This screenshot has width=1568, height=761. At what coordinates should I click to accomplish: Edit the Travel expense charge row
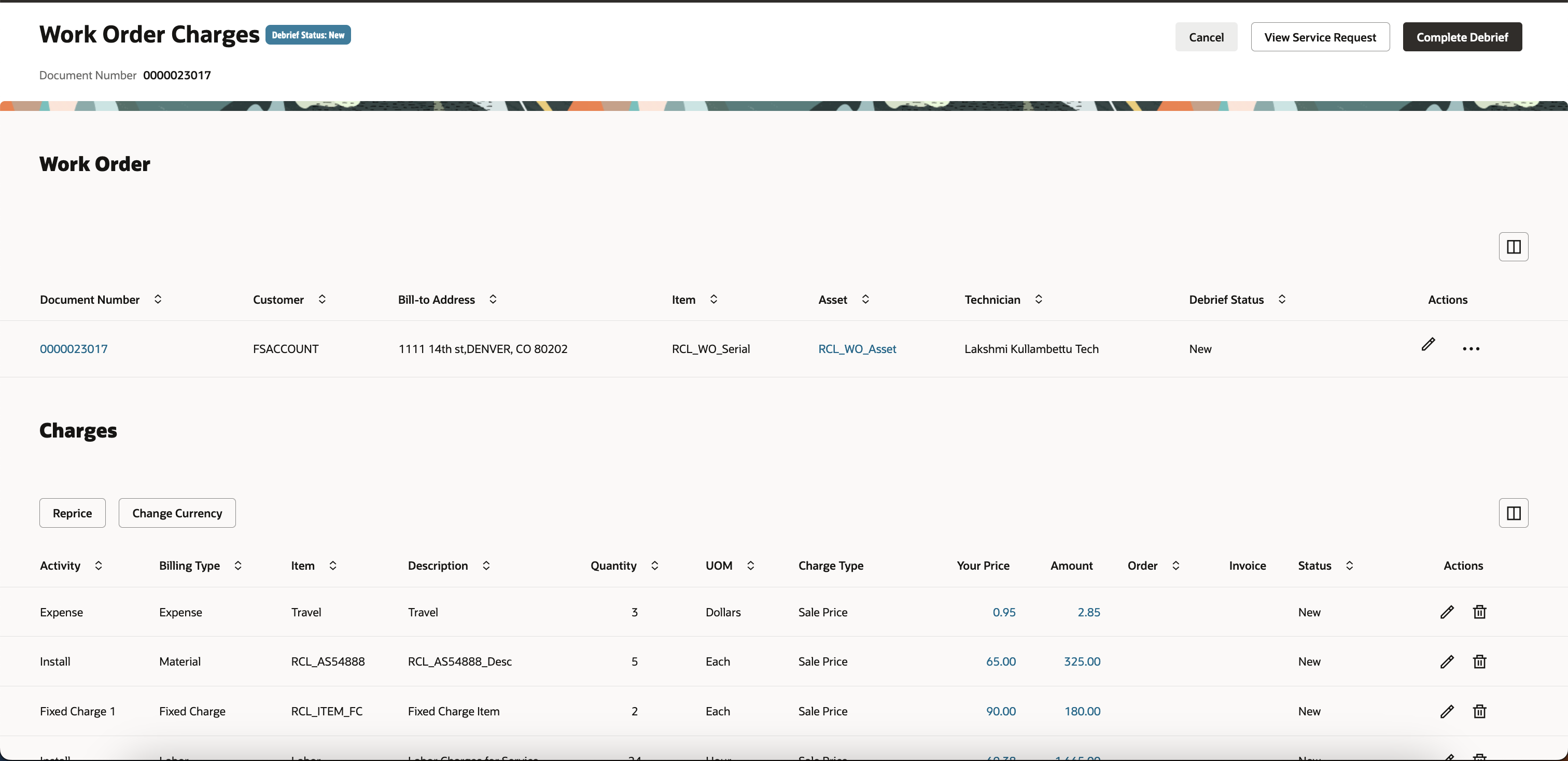point(1447,612)
